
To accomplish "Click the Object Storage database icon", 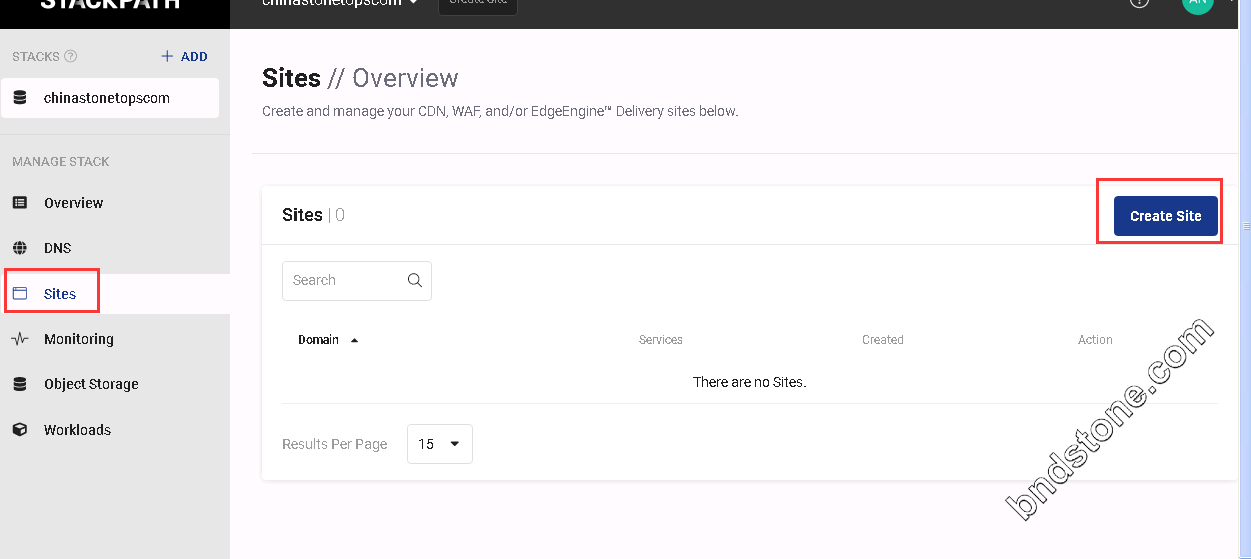I will (20, 384).
